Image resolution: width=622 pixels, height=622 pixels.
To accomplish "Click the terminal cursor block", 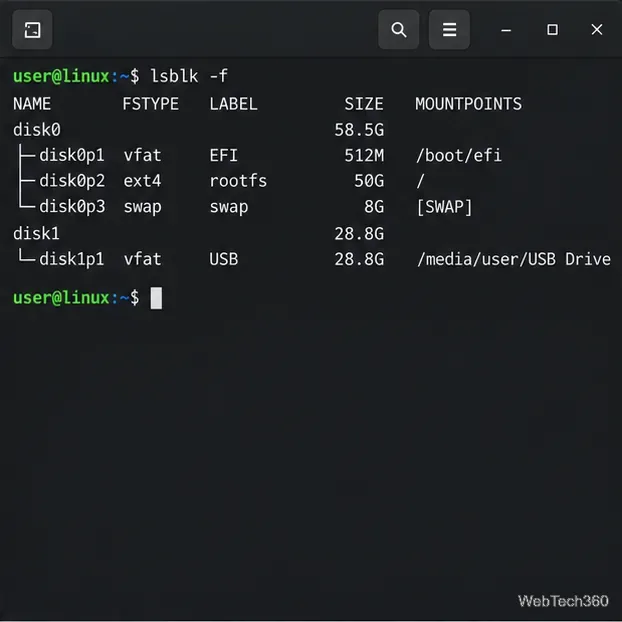I will pyautogui.click(x=156, y=298).
